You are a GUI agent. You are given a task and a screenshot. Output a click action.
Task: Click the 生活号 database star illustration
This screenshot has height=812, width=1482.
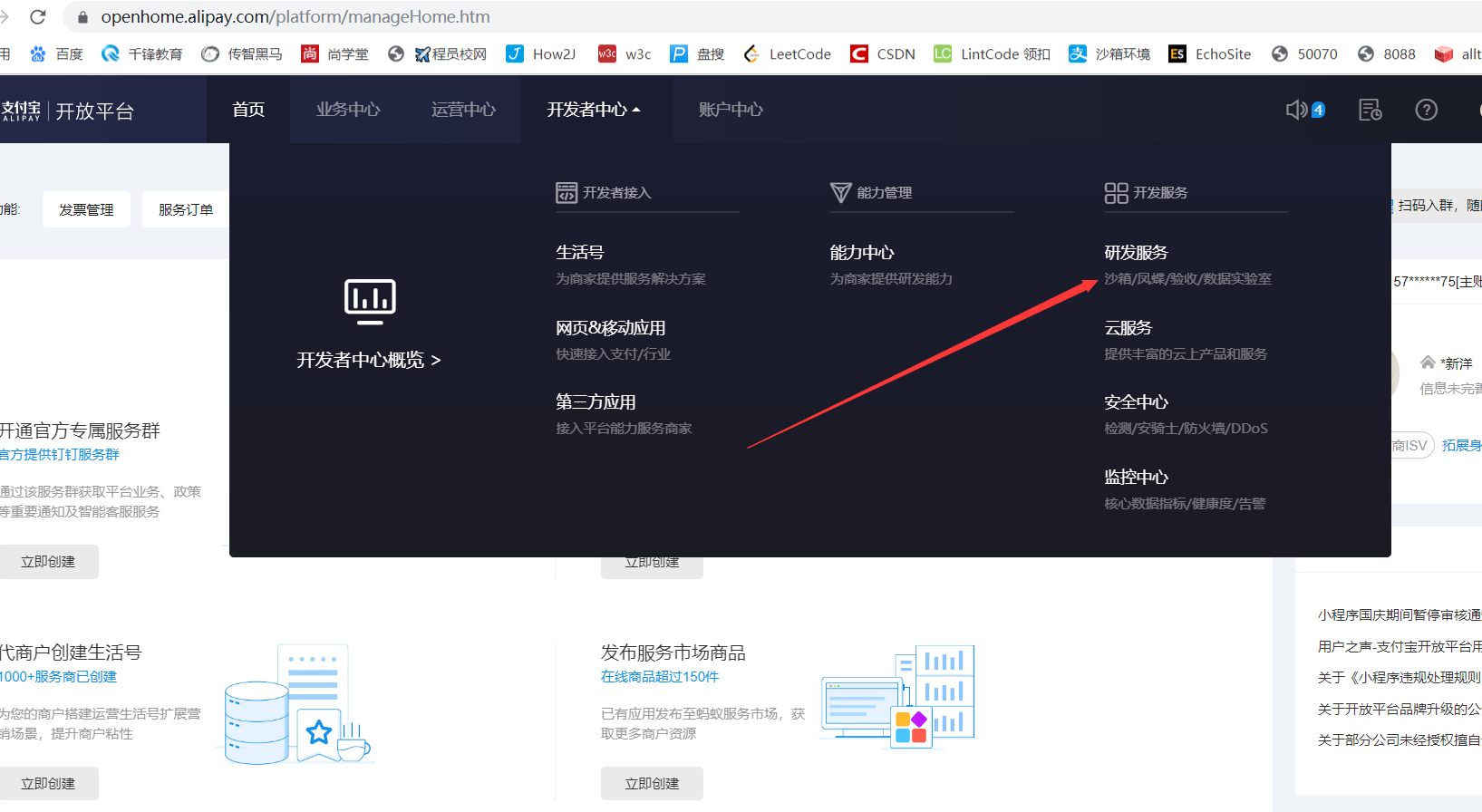click(x=297, y=704)
